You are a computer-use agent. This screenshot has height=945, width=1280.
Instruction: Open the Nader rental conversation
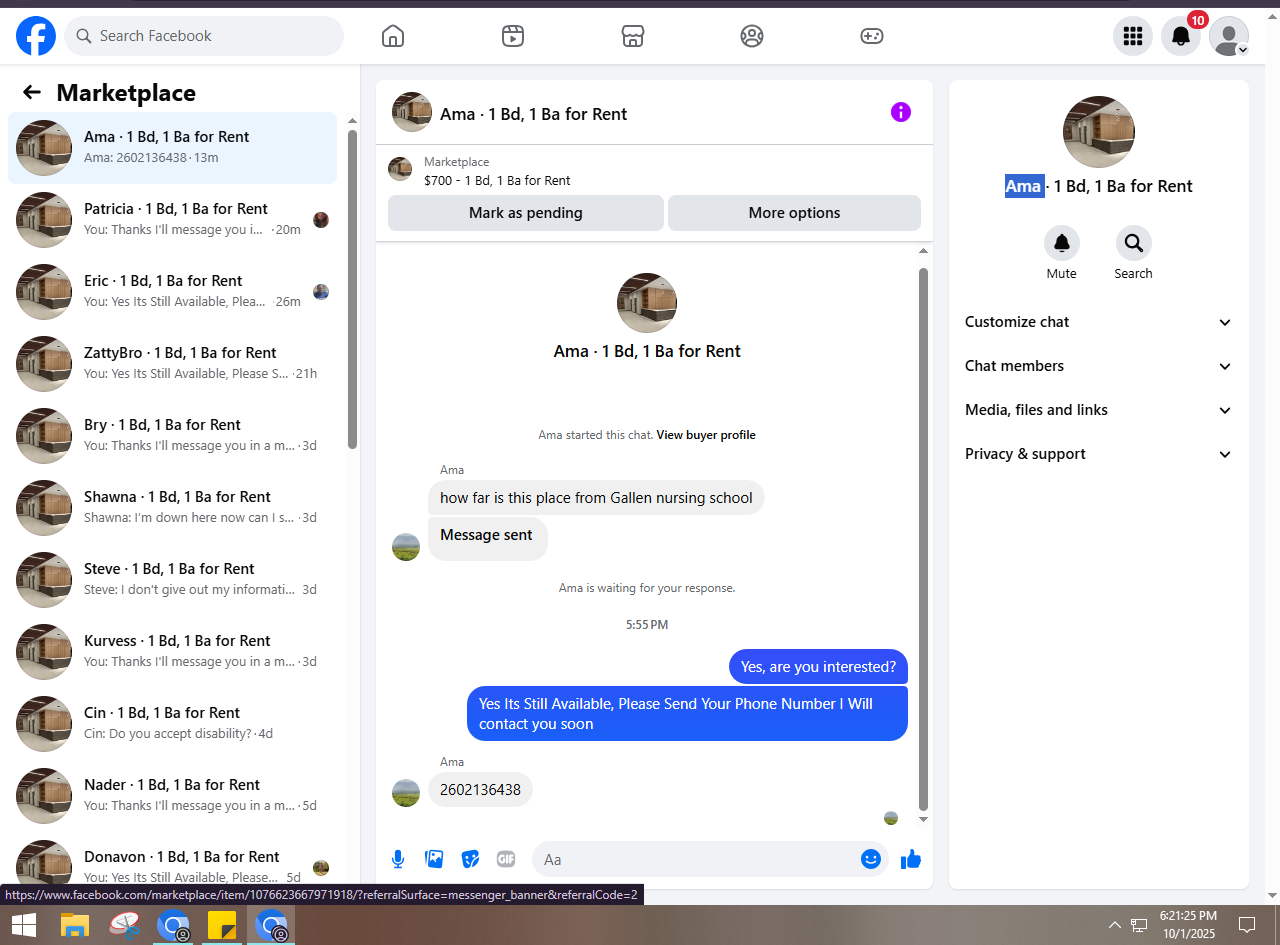point(173,796)
